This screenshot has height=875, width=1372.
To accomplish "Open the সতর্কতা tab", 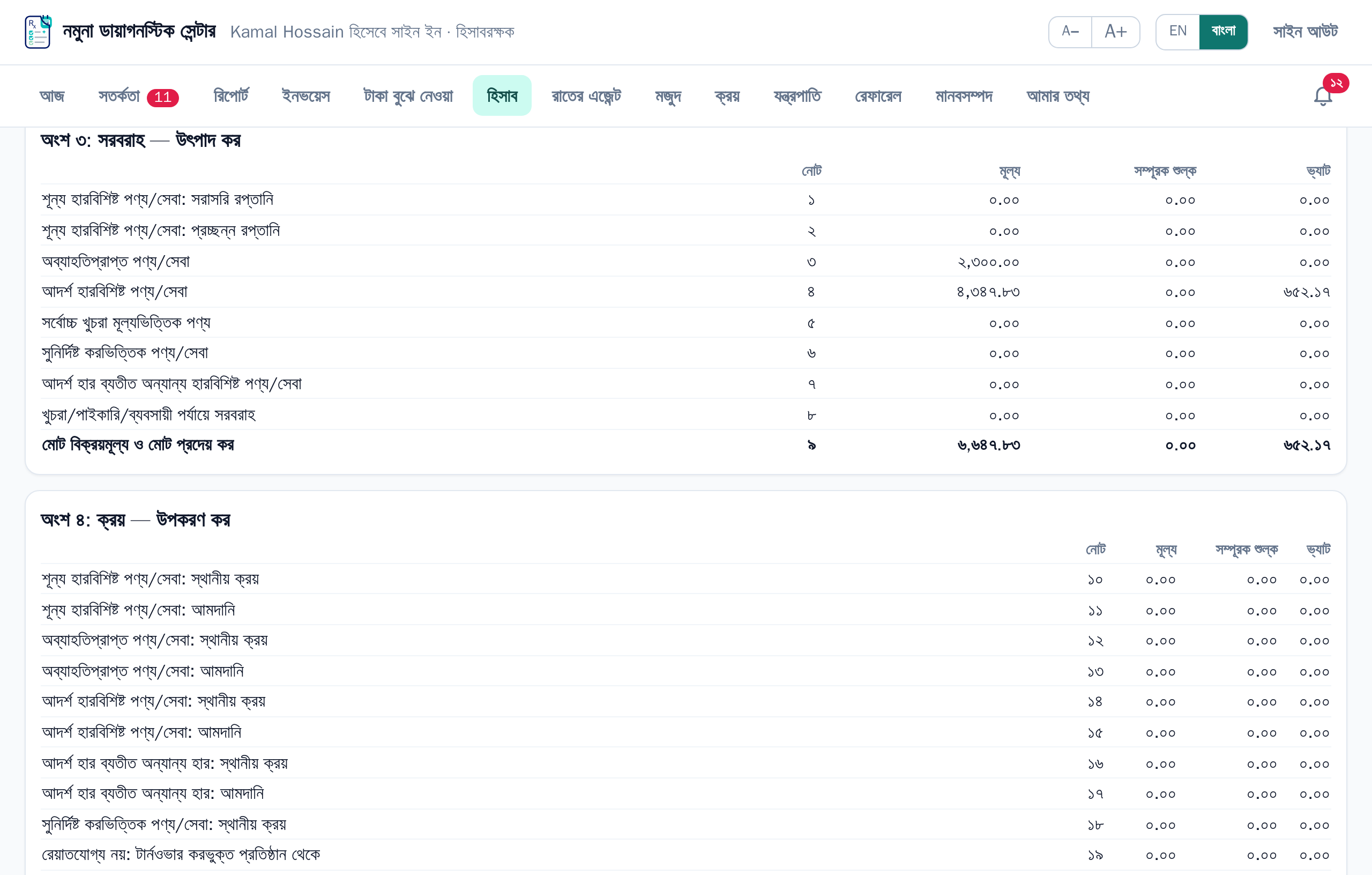I will coord(138,96).
